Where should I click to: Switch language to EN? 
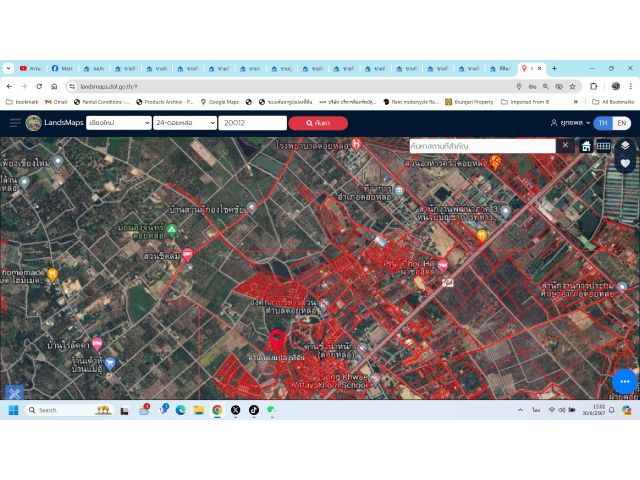[622, 123]
